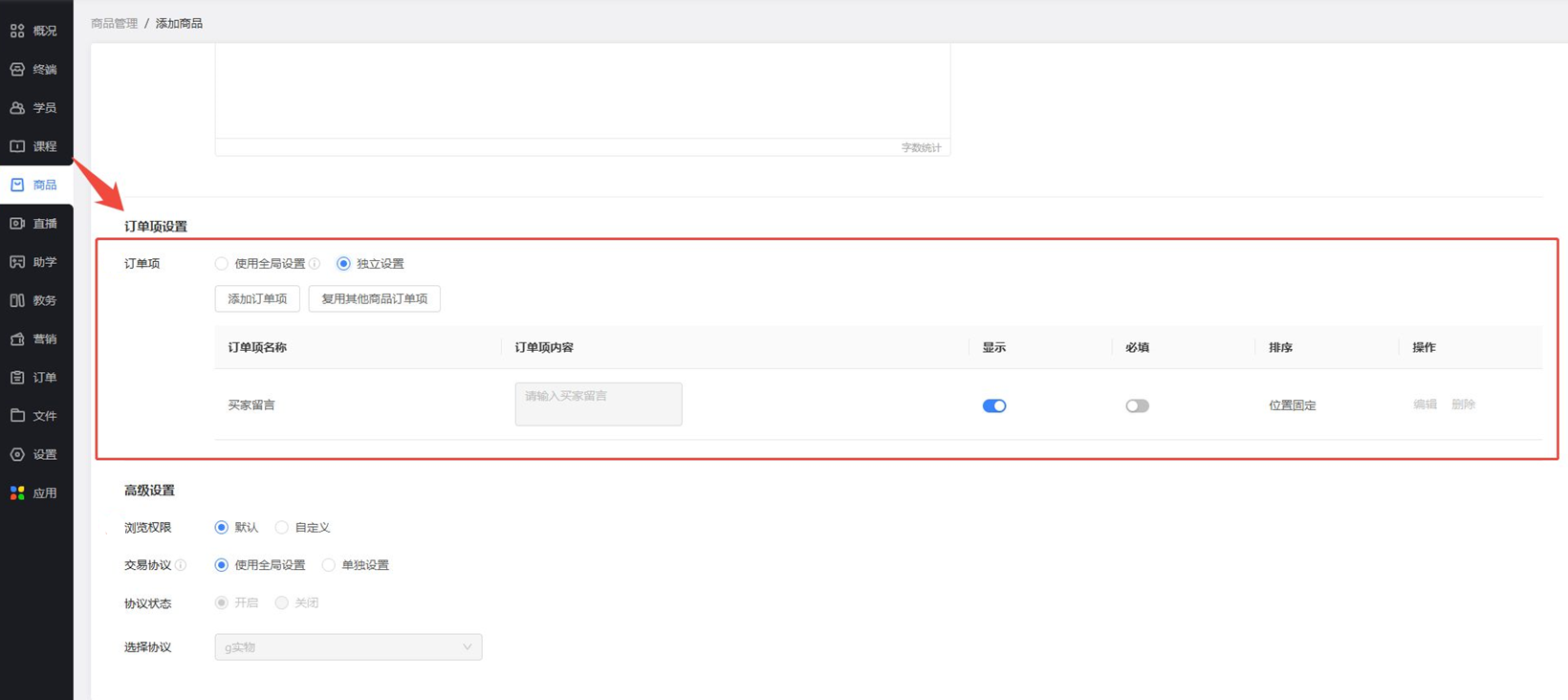
Task: Toggle the 显示 switch for 买家留言
Action: (993, 405)
